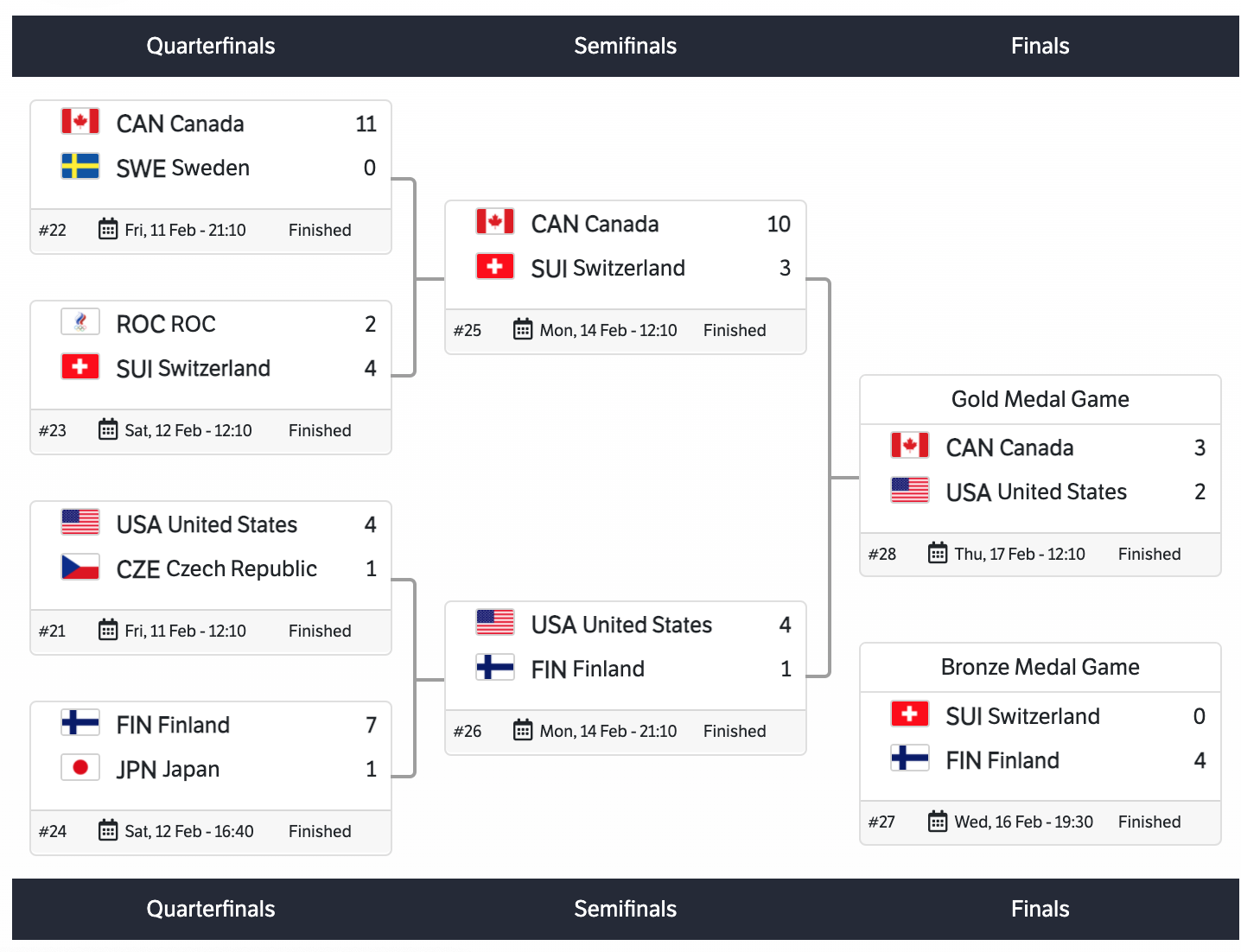Click the Canada flag in quarterfinal game #22
Screen dimensions: 1241x952
80,122
